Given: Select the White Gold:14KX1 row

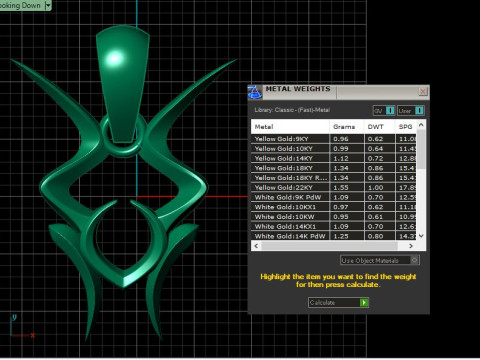Looking at the screenshot, I should (333, 226).
